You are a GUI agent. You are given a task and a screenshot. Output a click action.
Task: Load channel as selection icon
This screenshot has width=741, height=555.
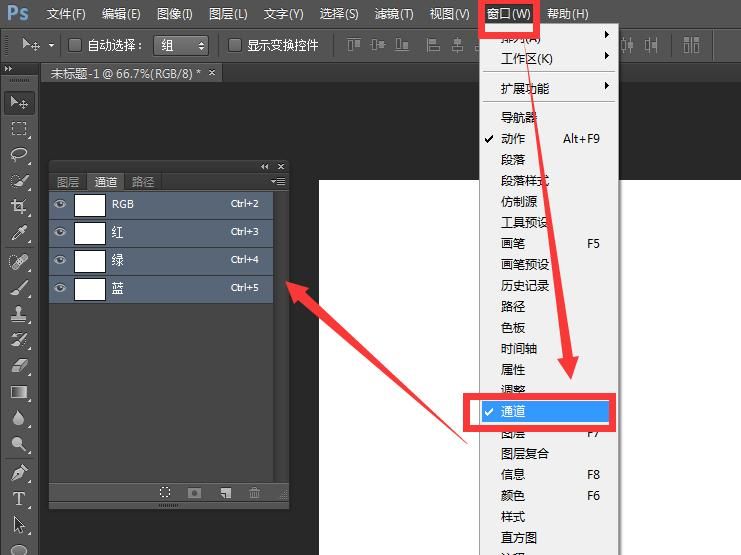165,493
